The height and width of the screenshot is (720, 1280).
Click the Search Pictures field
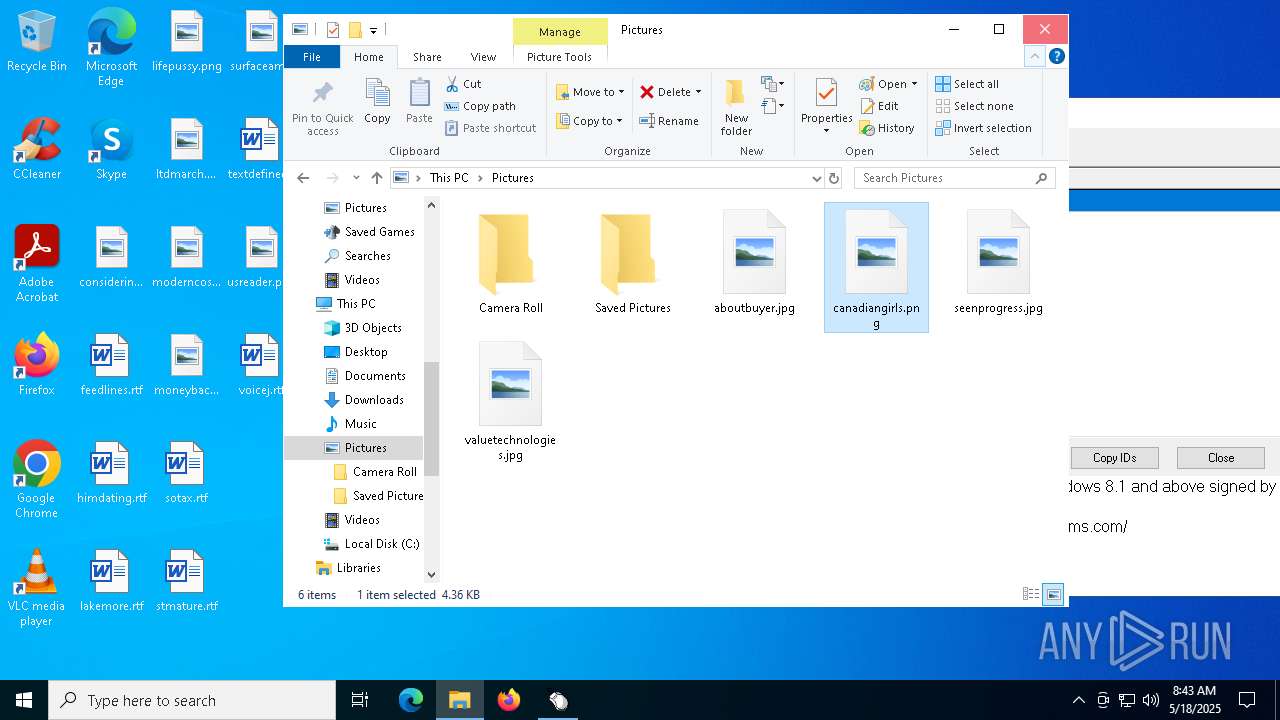[954, 178]
